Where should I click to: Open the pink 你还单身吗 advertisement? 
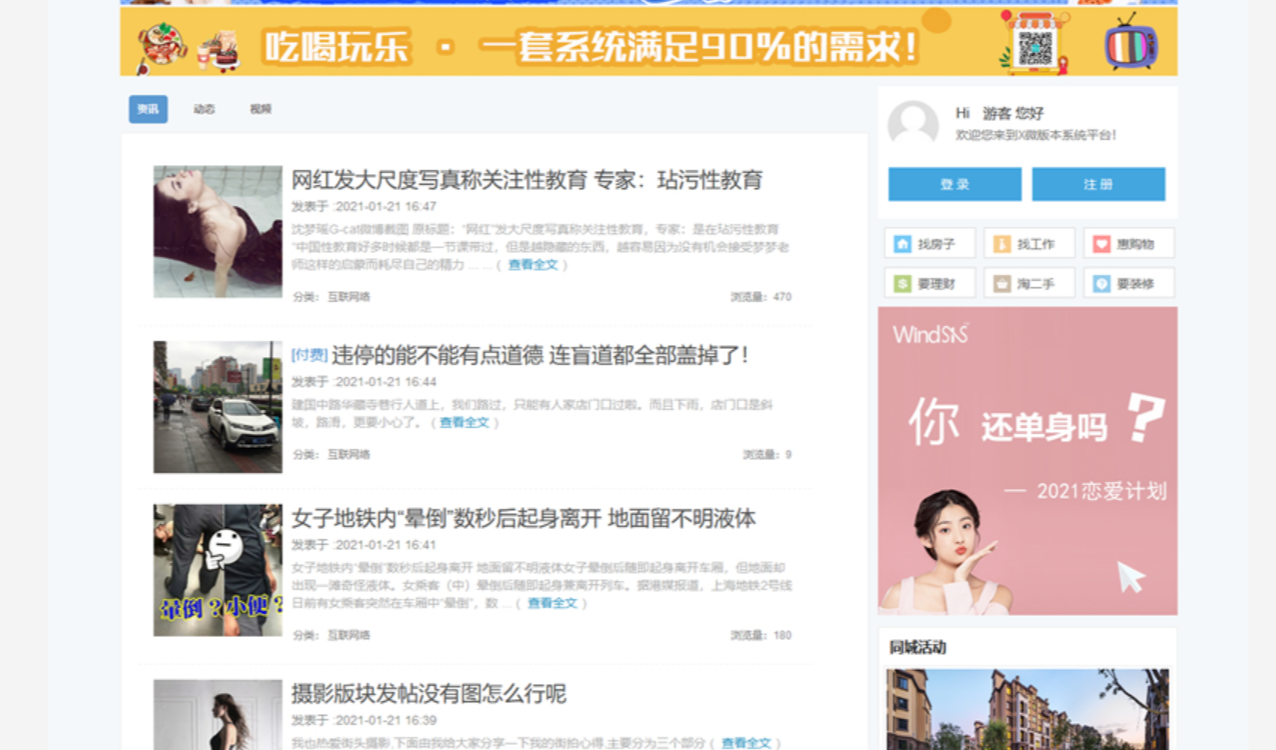point(1027,460)
